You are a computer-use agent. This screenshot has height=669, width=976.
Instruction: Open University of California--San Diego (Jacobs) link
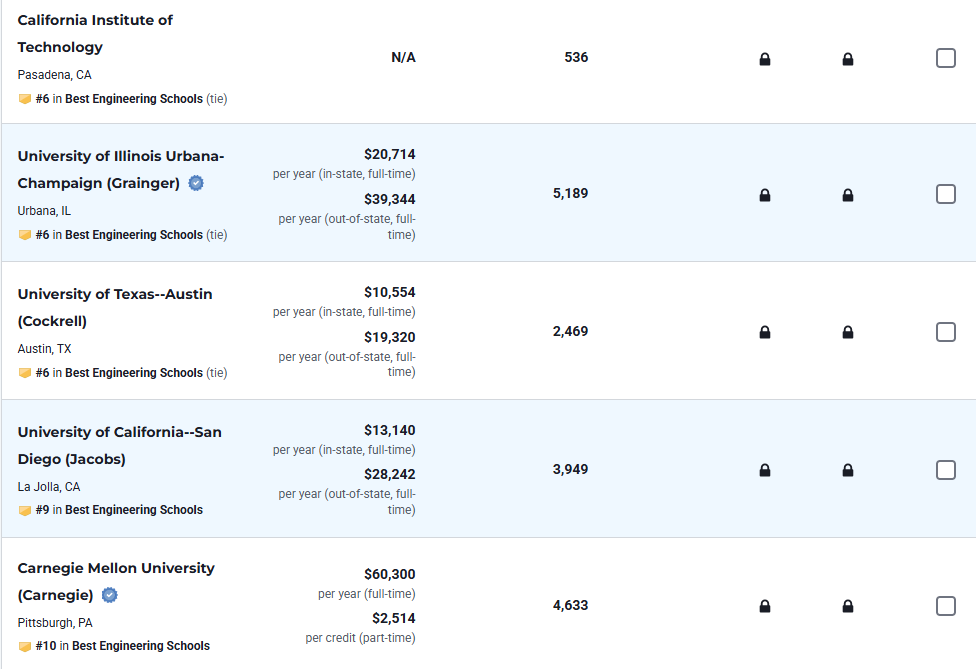pos(119,445)
